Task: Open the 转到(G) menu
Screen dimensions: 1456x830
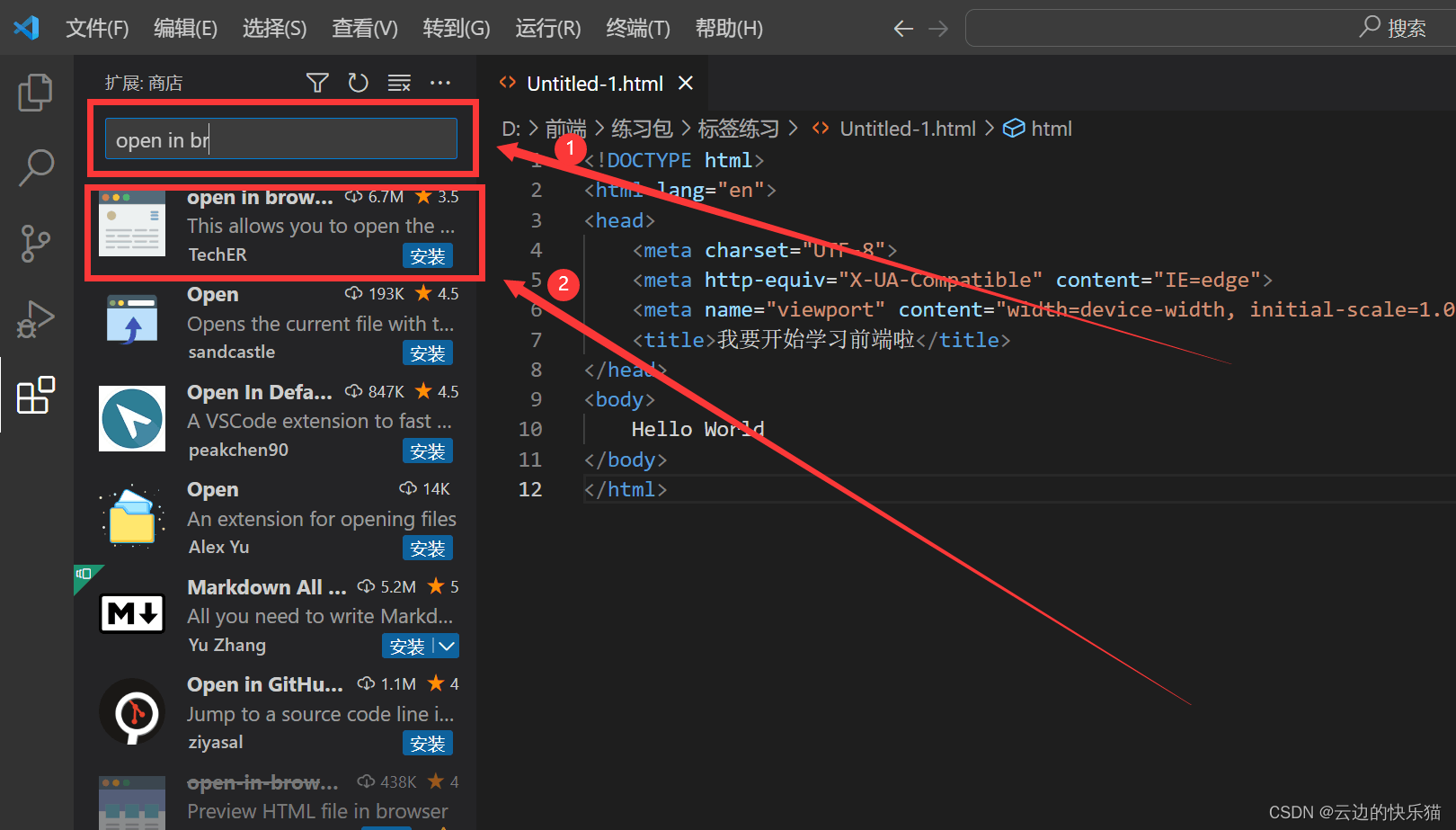Action: tap(457, 29)
